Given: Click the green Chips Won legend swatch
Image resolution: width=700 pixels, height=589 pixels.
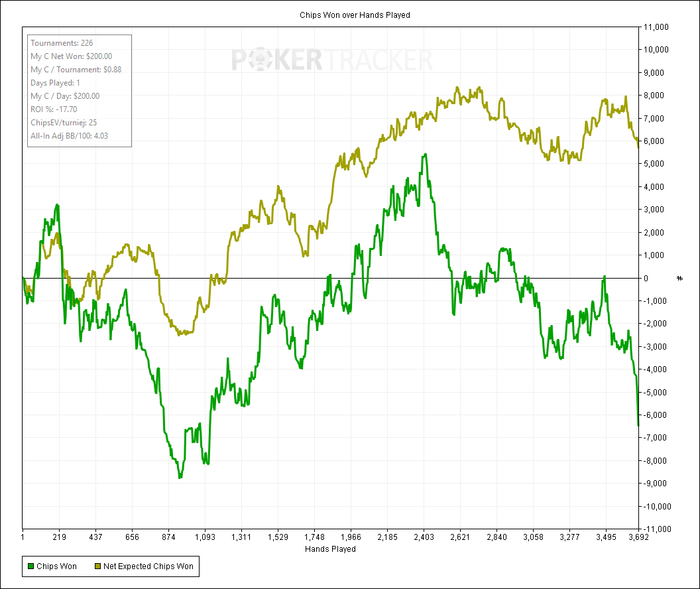Looking at the screenshot, I should click(x=31, y=566).
